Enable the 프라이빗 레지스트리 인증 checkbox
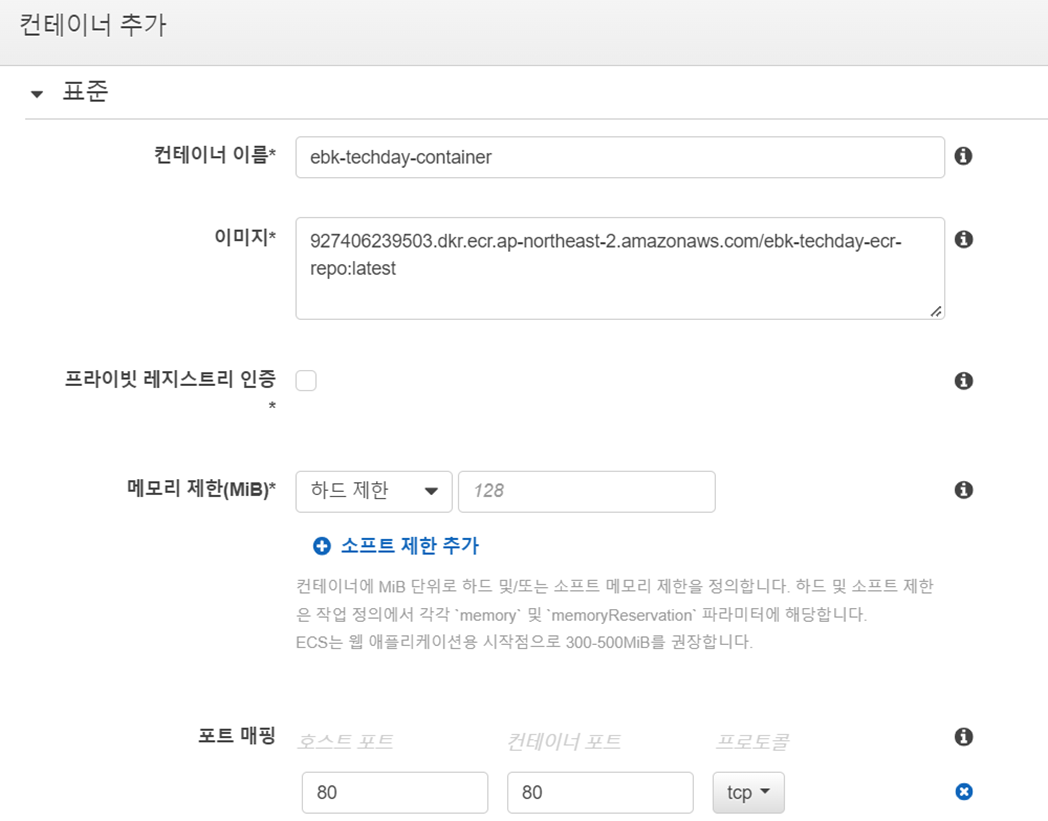Screen dimensions: 1048x821 pos(307,380)
